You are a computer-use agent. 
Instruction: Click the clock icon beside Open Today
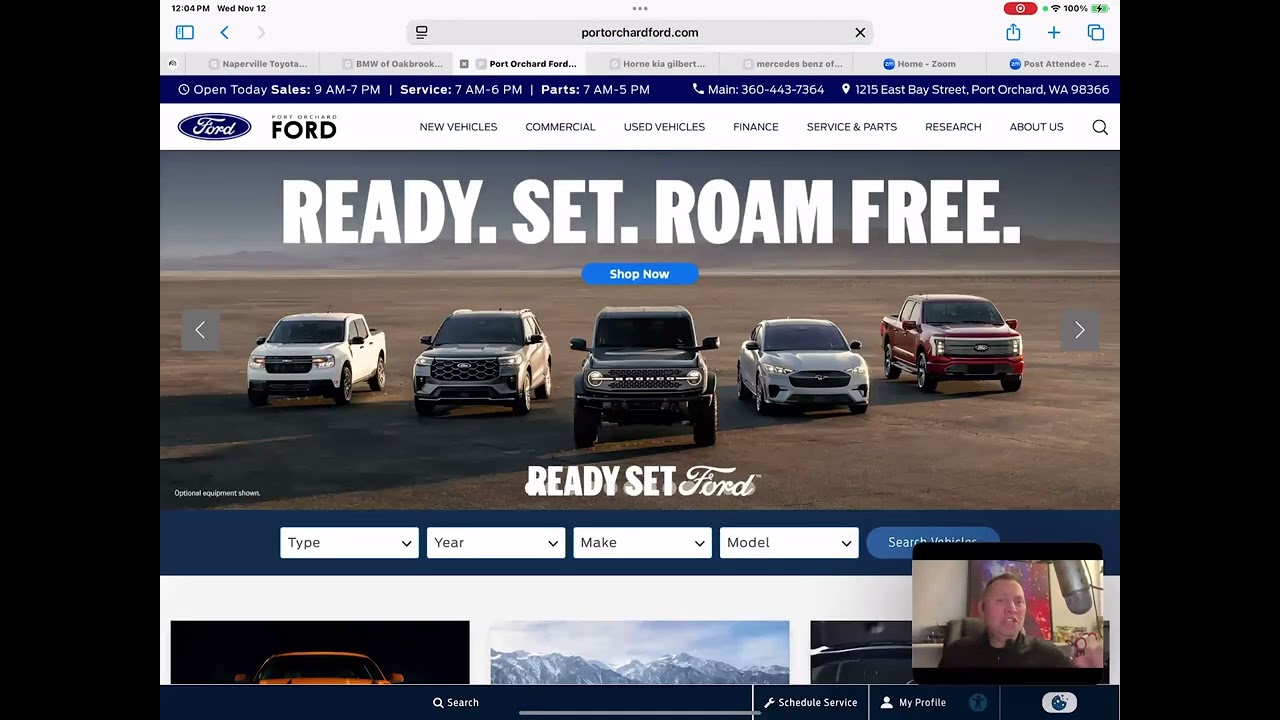[184, 89]
